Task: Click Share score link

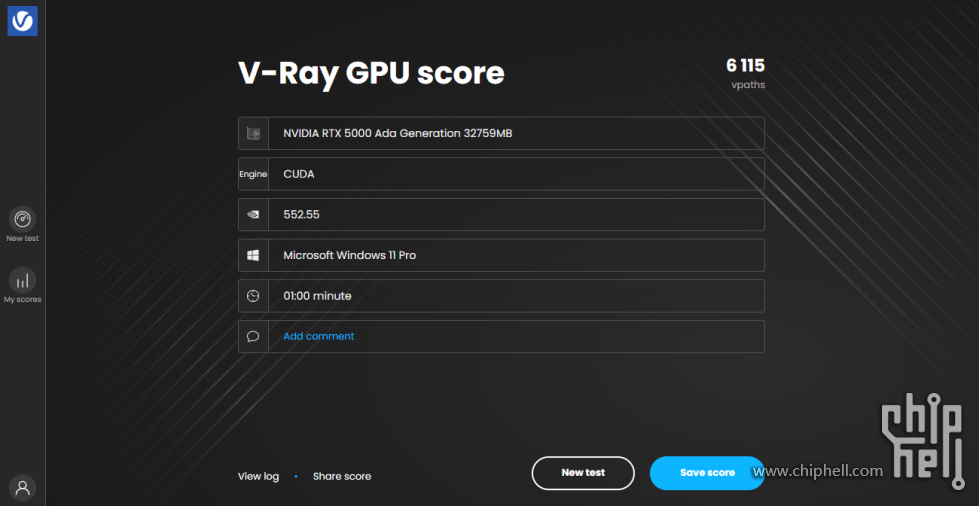Action: 342,476
